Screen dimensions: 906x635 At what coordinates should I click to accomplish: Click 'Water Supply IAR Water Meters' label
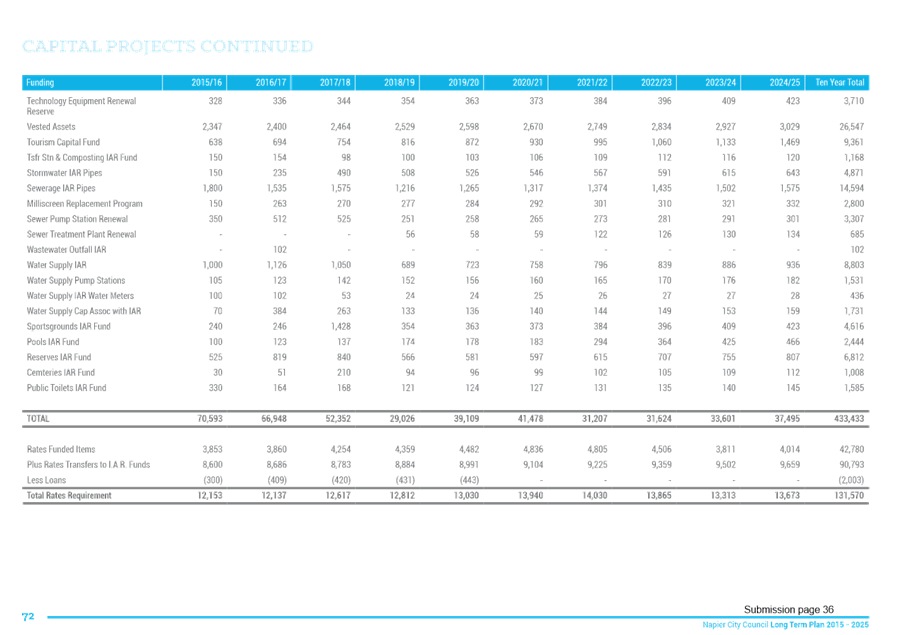[80, 296]
